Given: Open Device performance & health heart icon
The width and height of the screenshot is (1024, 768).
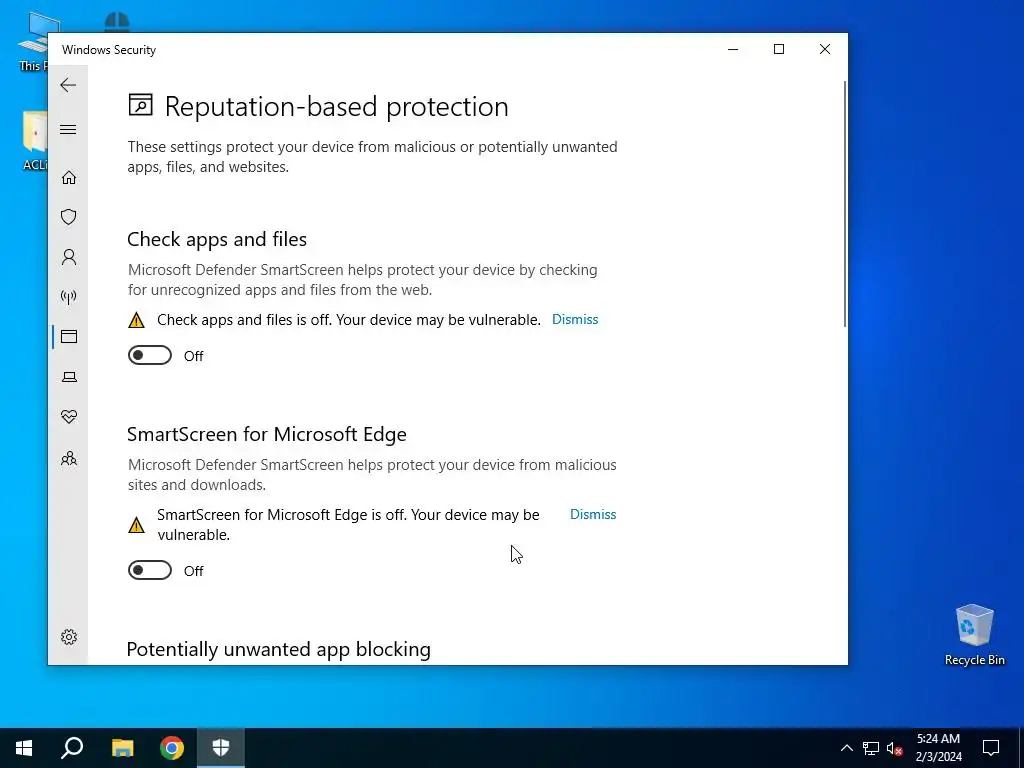Looking at the screenshot, I should click(69, 417).
